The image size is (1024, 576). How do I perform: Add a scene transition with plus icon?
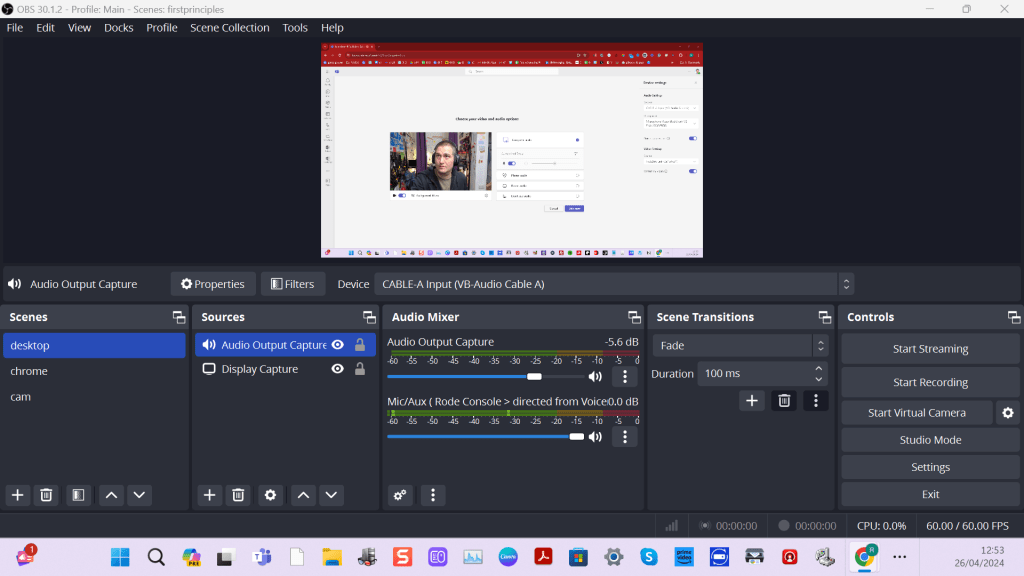pyautogui.click(x=752, y=400)
